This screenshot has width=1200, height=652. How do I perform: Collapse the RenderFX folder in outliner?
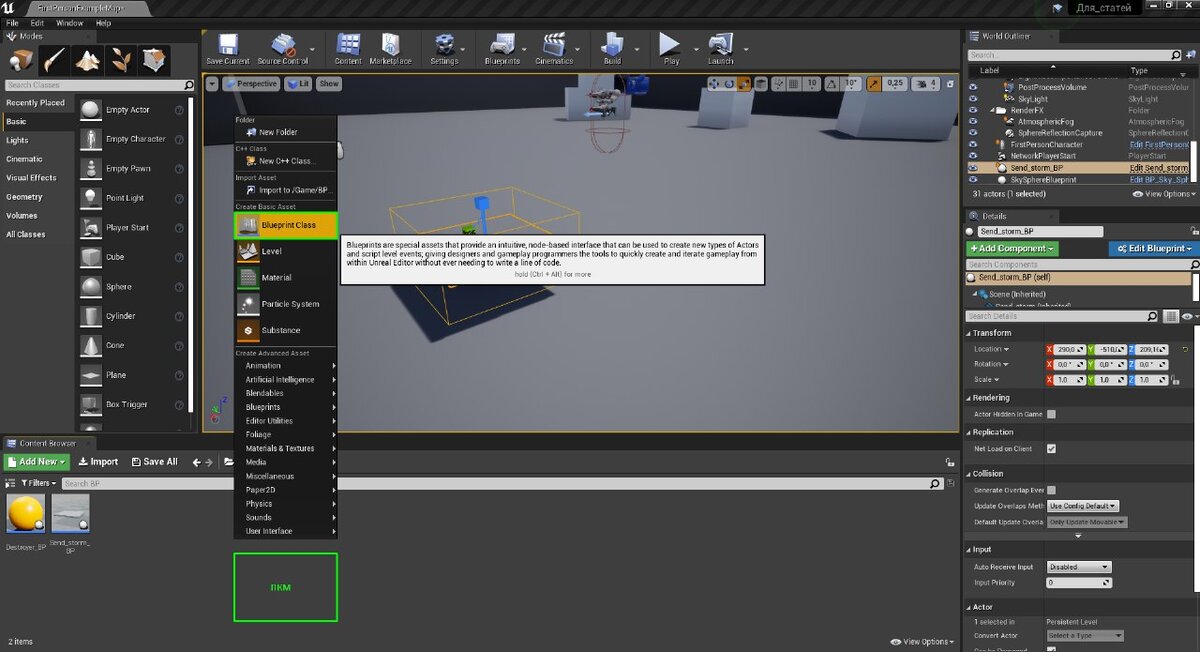tap(992, 110)
